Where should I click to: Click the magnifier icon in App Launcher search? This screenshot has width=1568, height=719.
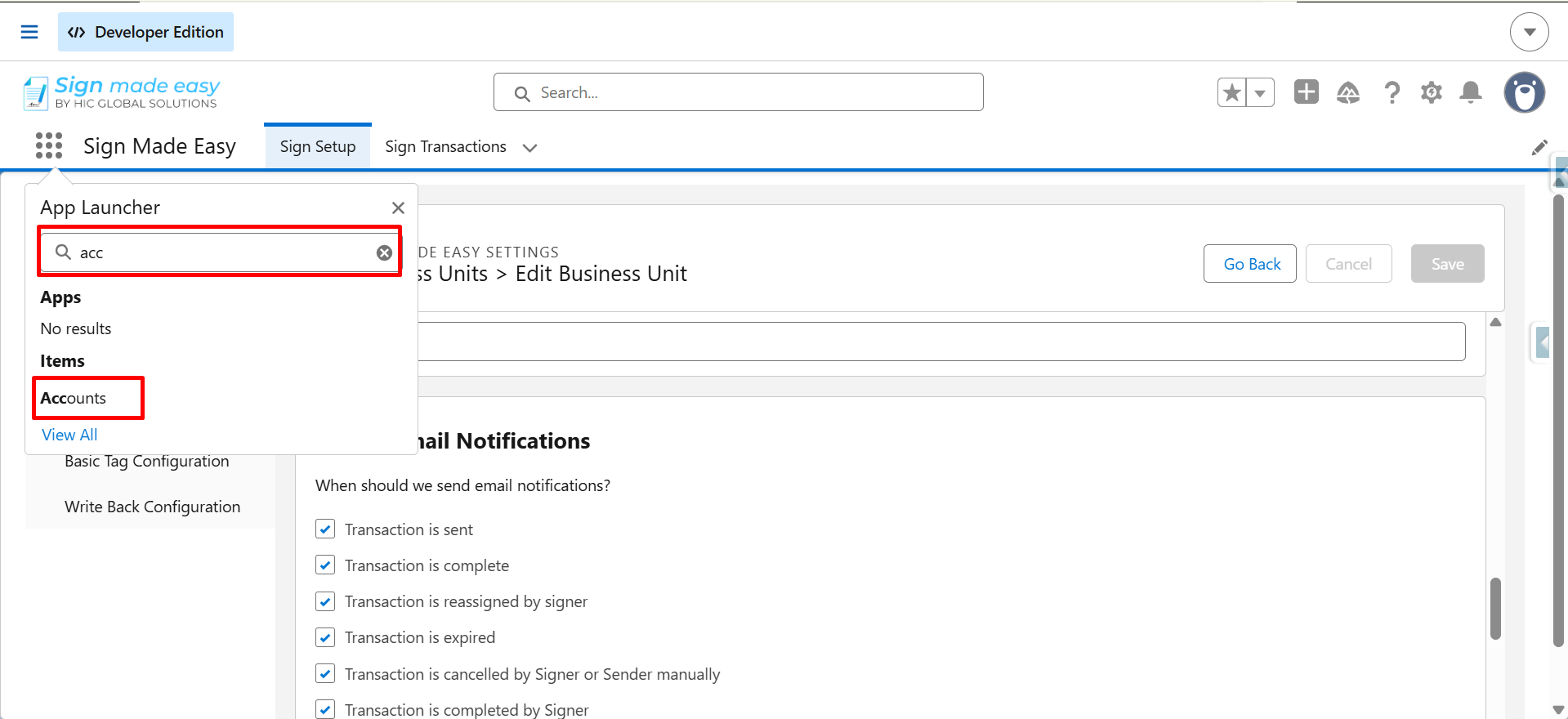tap(63, 252)
